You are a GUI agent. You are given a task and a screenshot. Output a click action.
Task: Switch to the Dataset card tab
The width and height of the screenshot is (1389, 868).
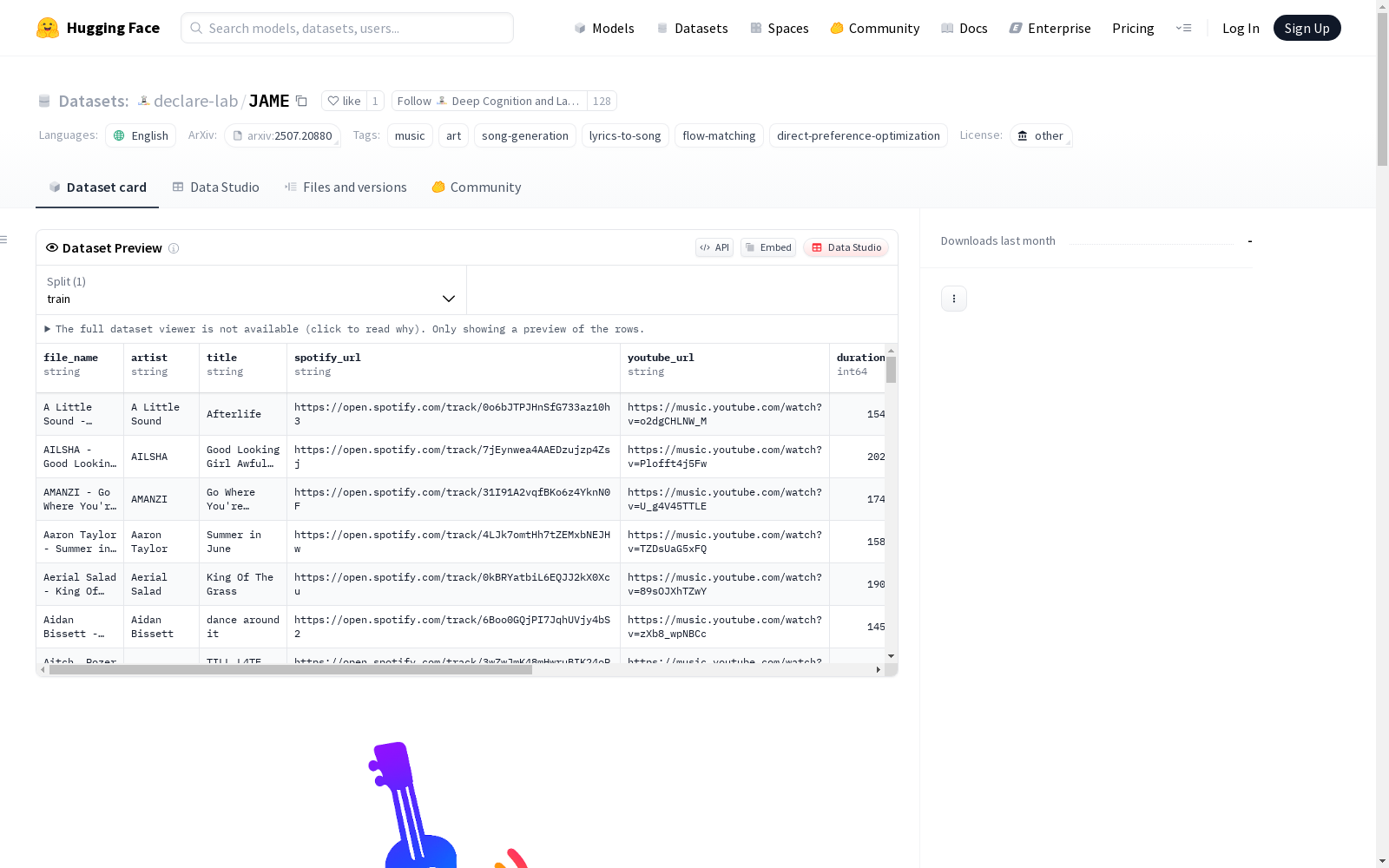pos(97,187)
